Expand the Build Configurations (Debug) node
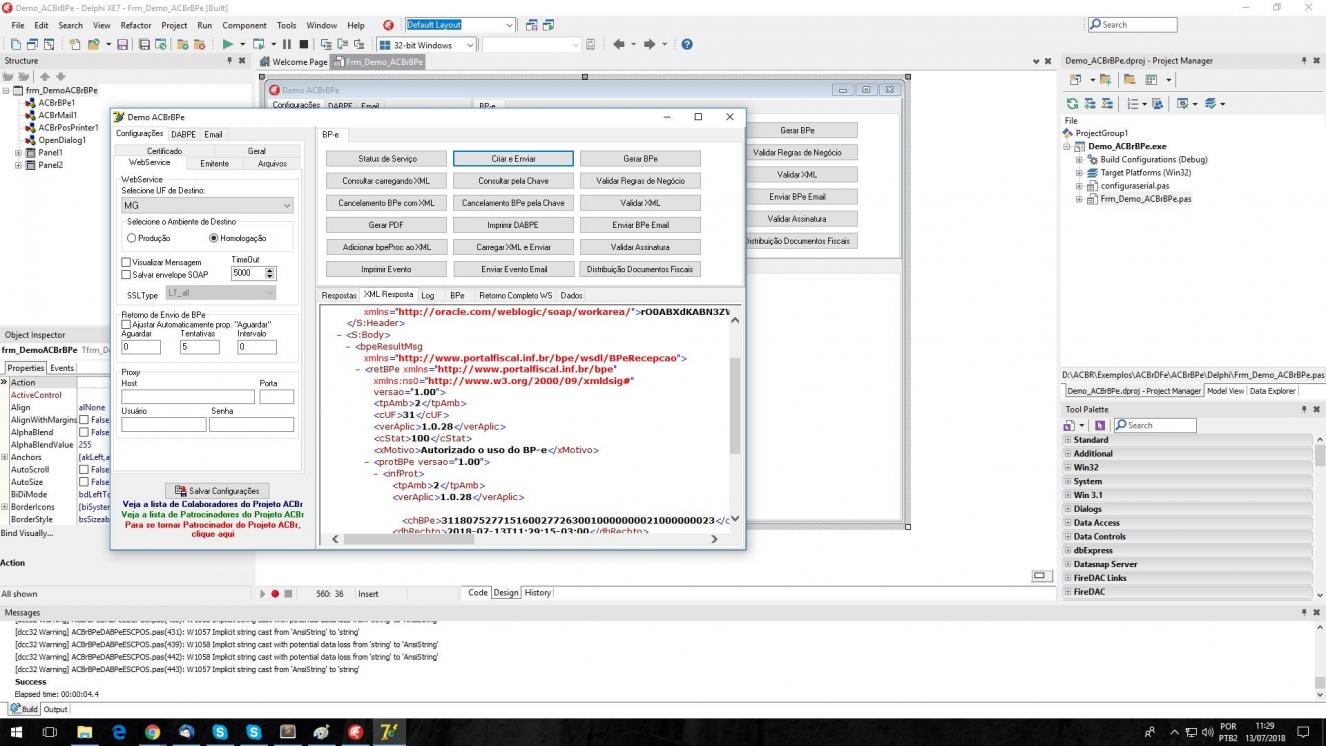Image resolution: width=1326 pixels, height=746 pixels. [x=1080, y=160]
